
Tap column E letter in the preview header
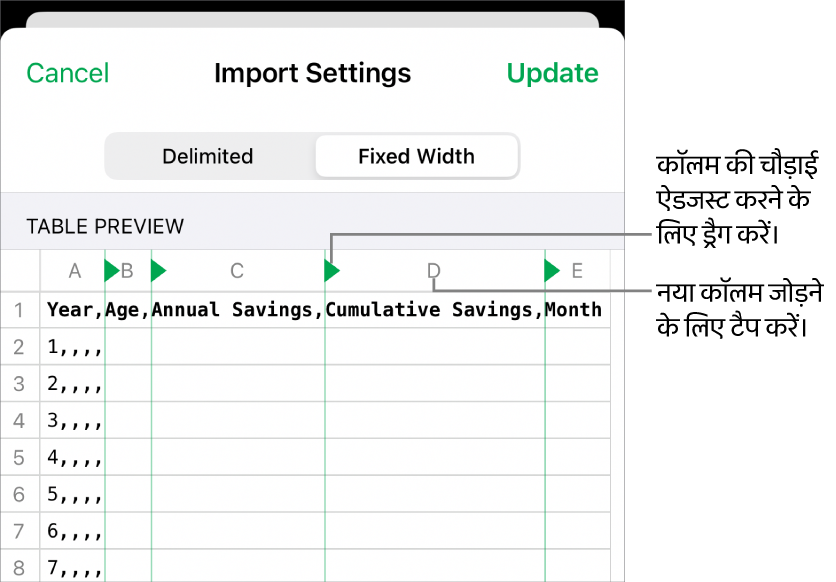tap(577, 270)
